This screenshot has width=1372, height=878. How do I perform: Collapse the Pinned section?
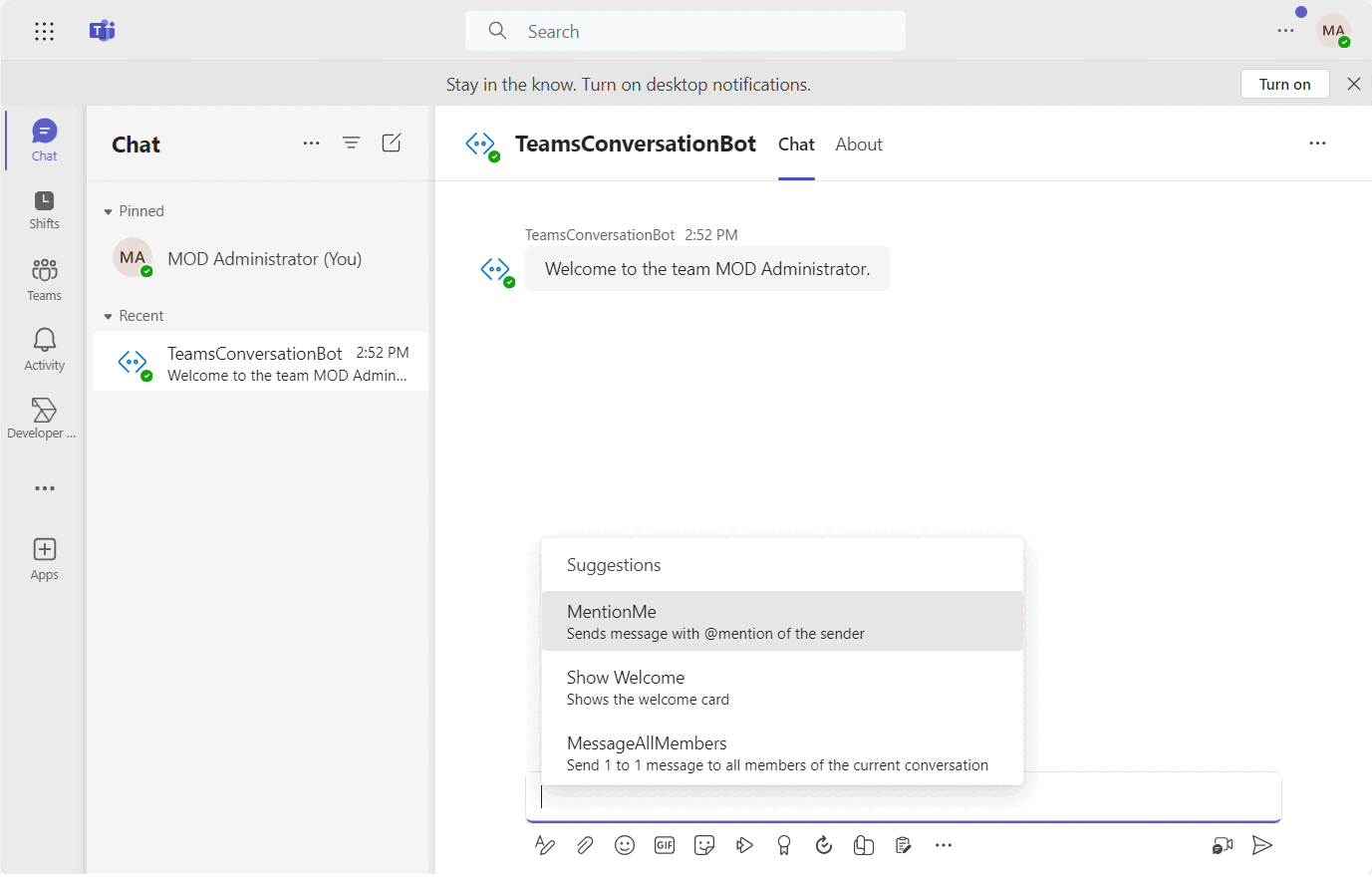[x=134, y=211]
